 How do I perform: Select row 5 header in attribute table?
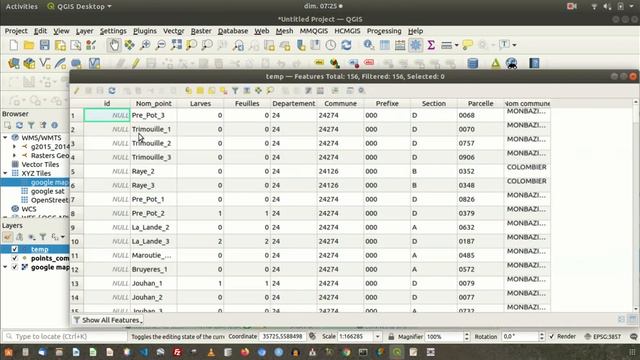coord(77,171)
